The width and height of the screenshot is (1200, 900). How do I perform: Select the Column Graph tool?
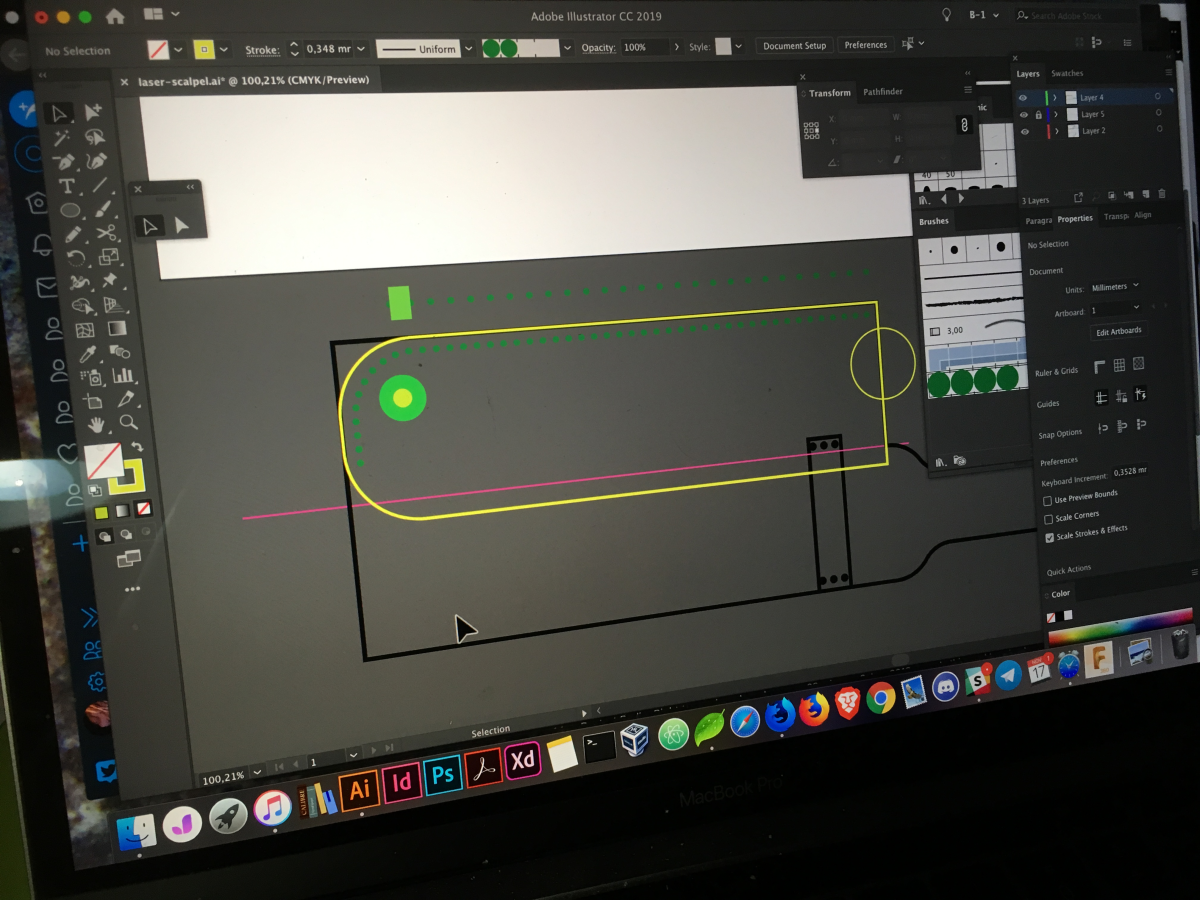[x=123, y=376]
